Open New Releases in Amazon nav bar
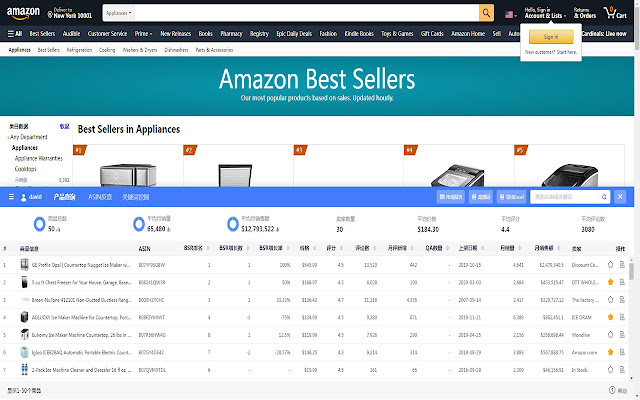This screenshot has height=400, width=640. click(176, 34)
